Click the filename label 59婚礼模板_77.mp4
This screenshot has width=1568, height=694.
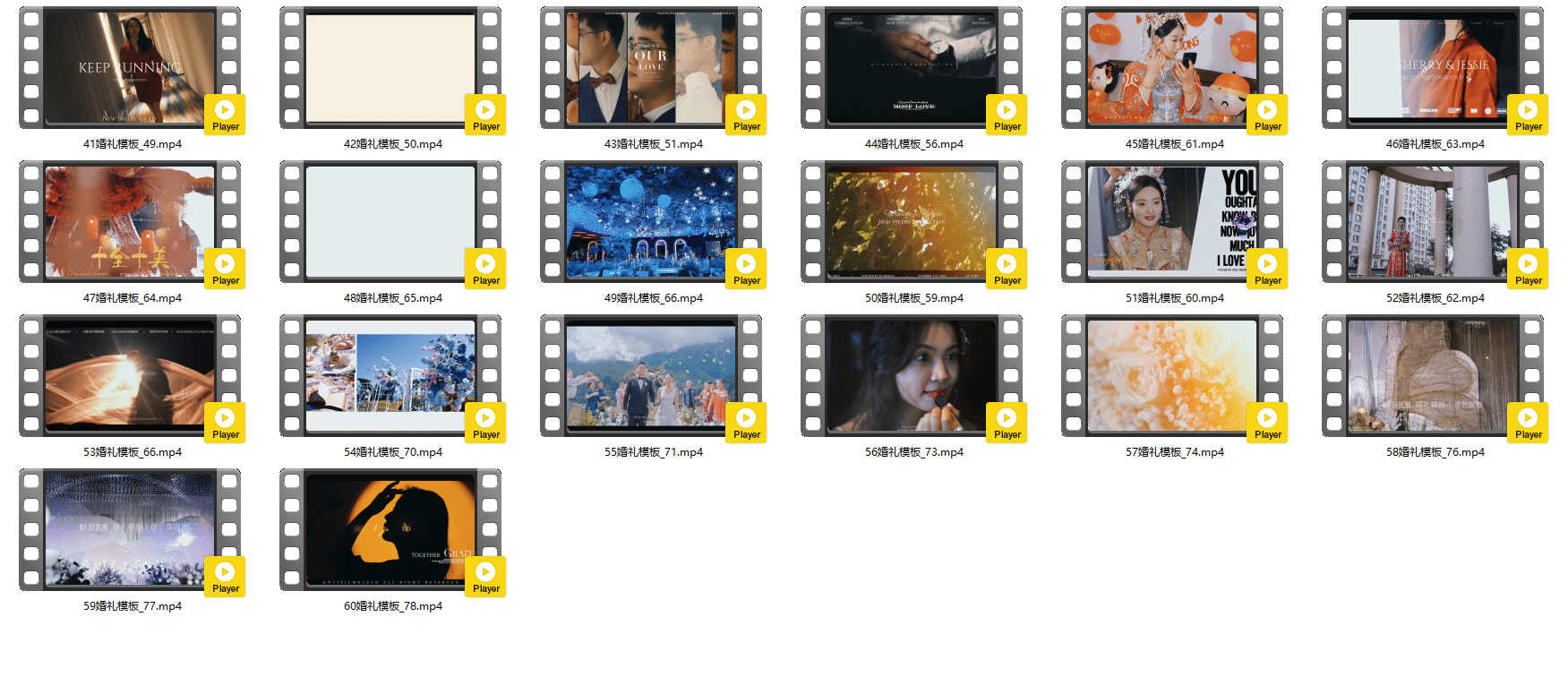pyautogui.click(x=133, y=606)
